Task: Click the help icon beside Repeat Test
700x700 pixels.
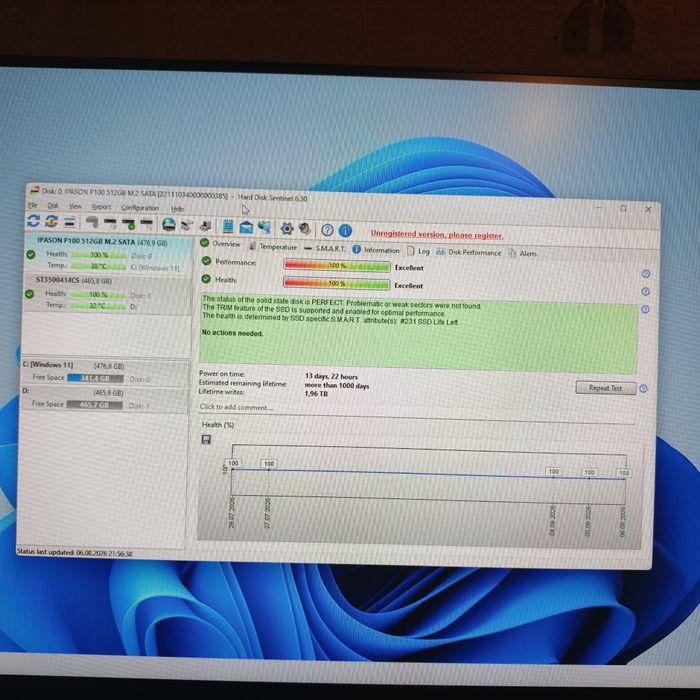Action: click(x=643, y=388)
